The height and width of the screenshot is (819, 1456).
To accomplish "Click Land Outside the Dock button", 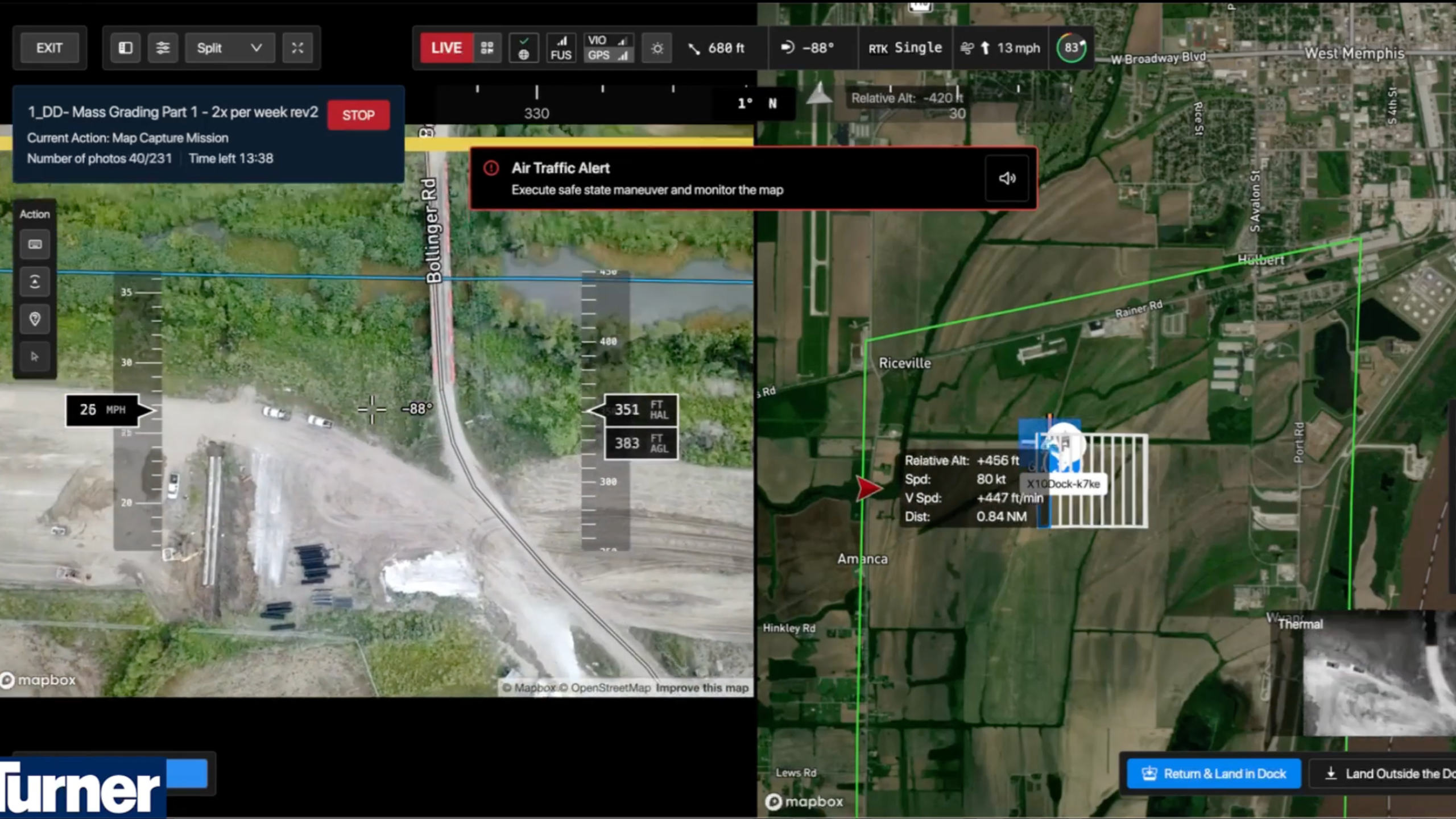I will (x=1383, y=773).
